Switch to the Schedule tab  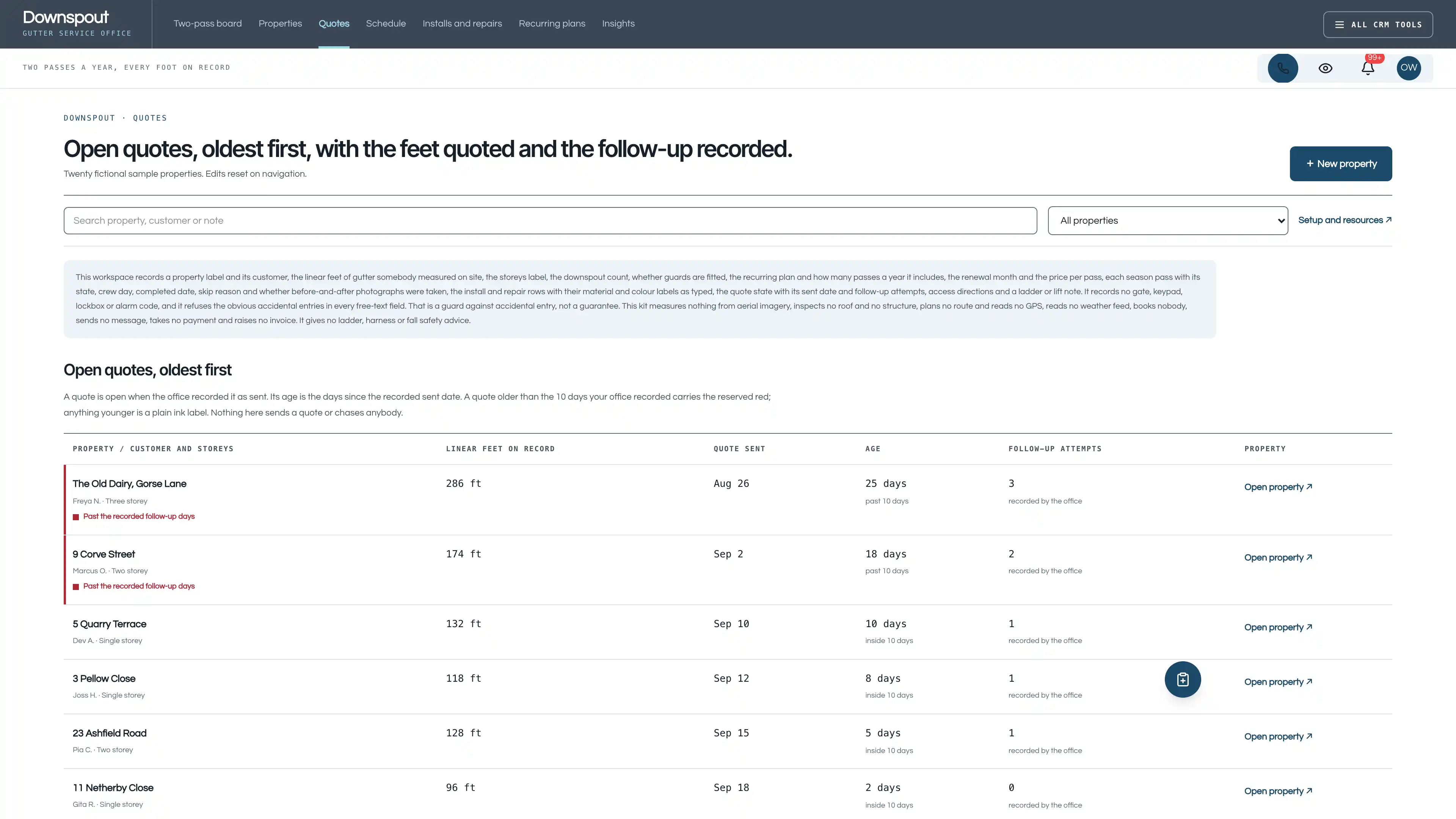pyautogui.click(x=386, y=24)
